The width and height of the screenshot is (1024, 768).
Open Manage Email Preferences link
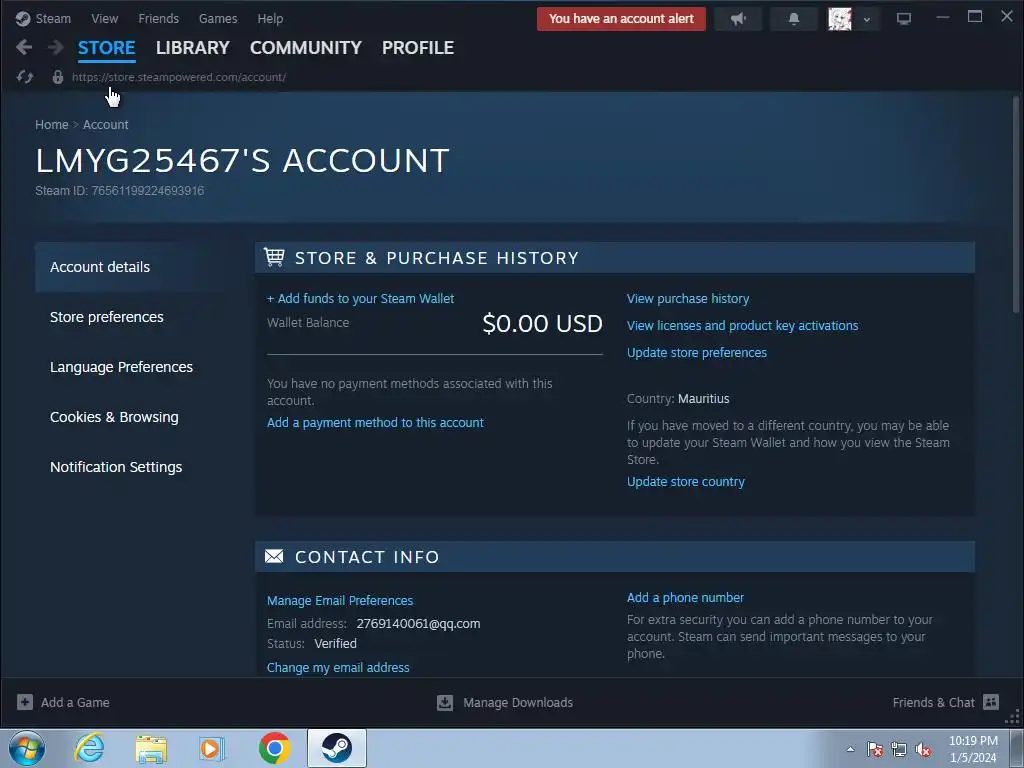(x=340, y=600)
